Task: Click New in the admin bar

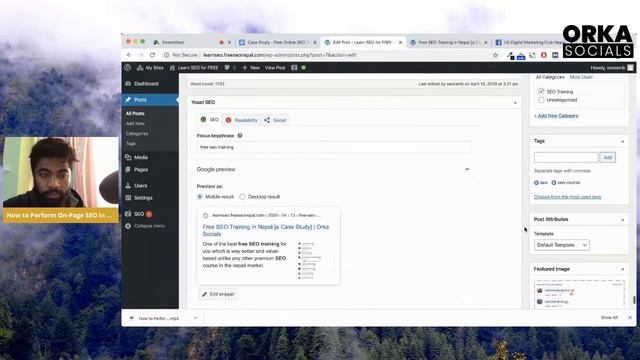Action: [x=251, y=68]
